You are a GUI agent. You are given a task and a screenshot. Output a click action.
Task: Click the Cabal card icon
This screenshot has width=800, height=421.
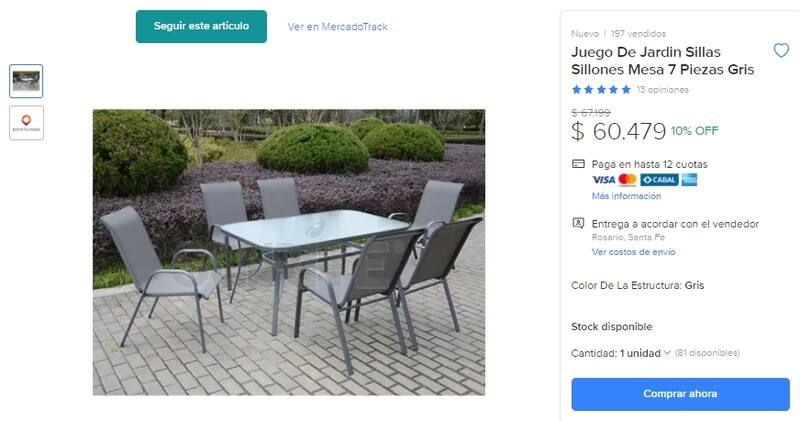[x=659, y=180]
